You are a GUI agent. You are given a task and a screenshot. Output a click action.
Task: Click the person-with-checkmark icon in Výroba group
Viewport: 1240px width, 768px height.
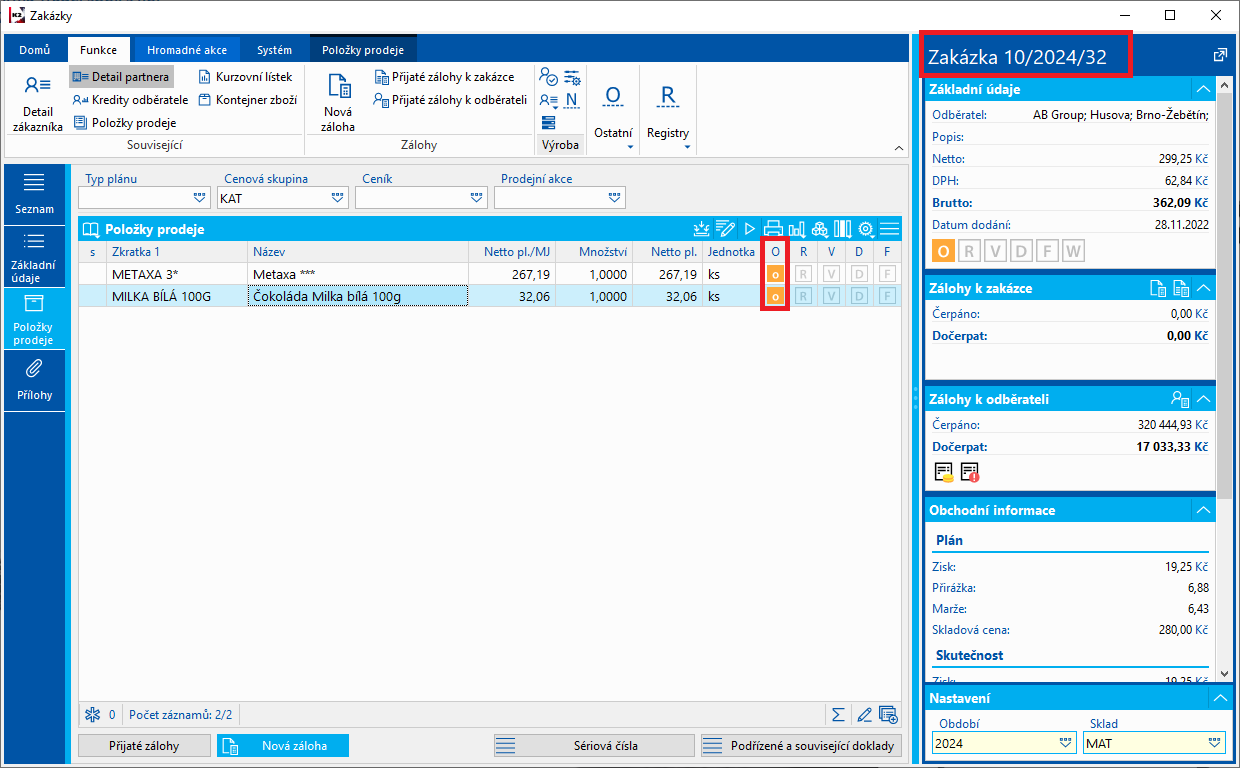coord(548,77)
